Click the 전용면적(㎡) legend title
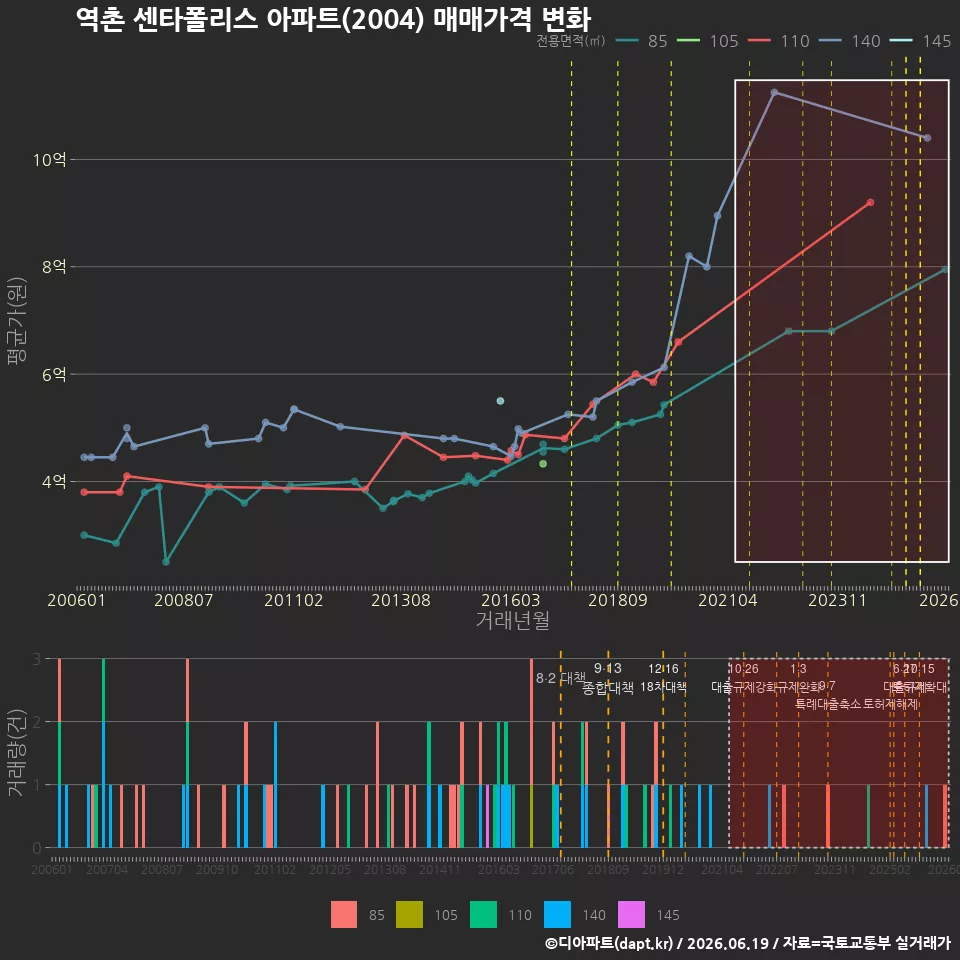 pos(571,41)
